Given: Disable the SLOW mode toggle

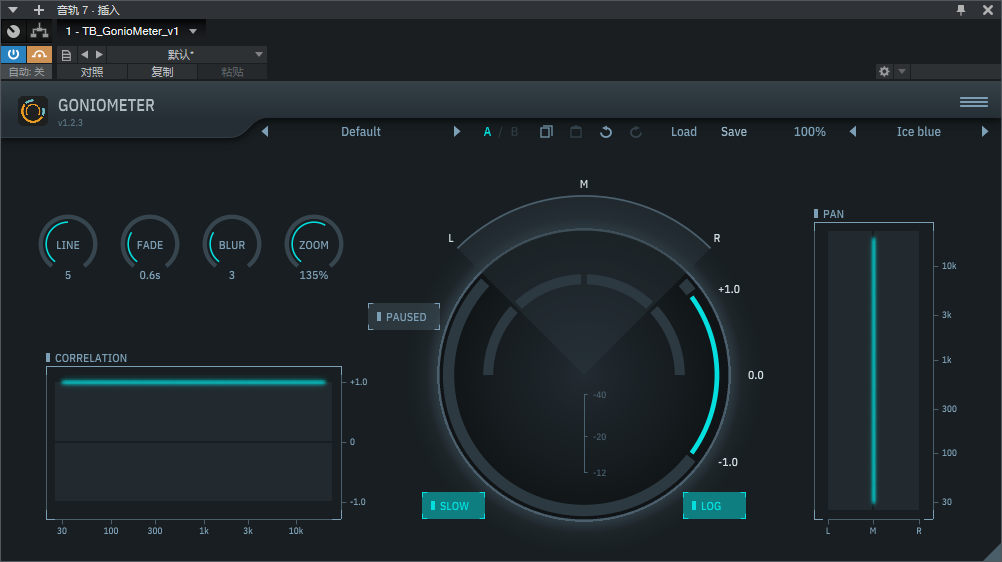Looking at the screenshot, I should pos(453,506).
